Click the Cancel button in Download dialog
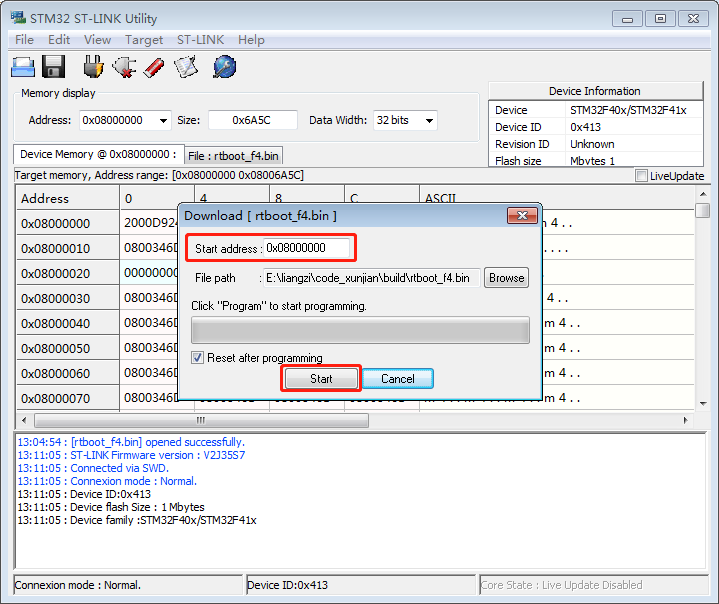 pos(398,379)
